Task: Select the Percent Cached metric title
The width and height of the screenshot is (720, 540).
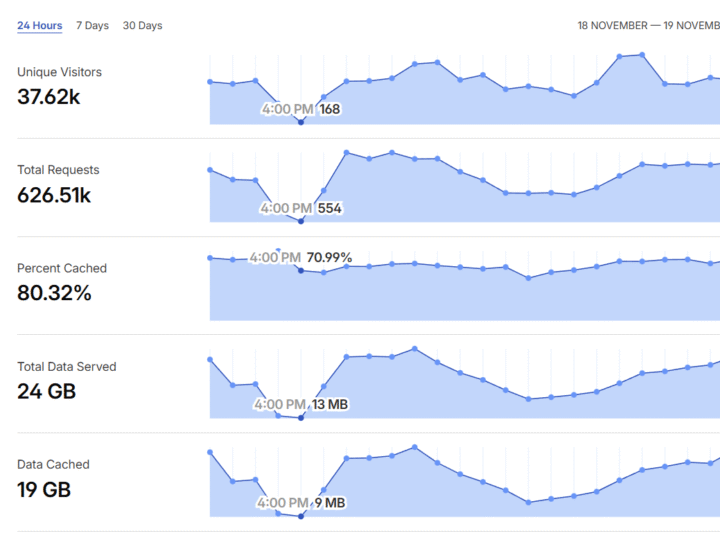Action: coord(62,268)
